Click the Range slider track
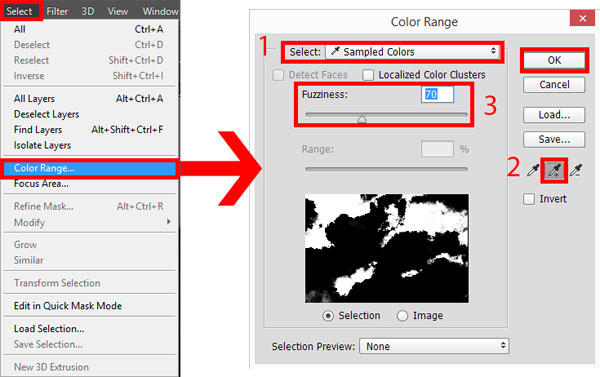600x377 pixels. pyautogui.click(x=386, y=169)
